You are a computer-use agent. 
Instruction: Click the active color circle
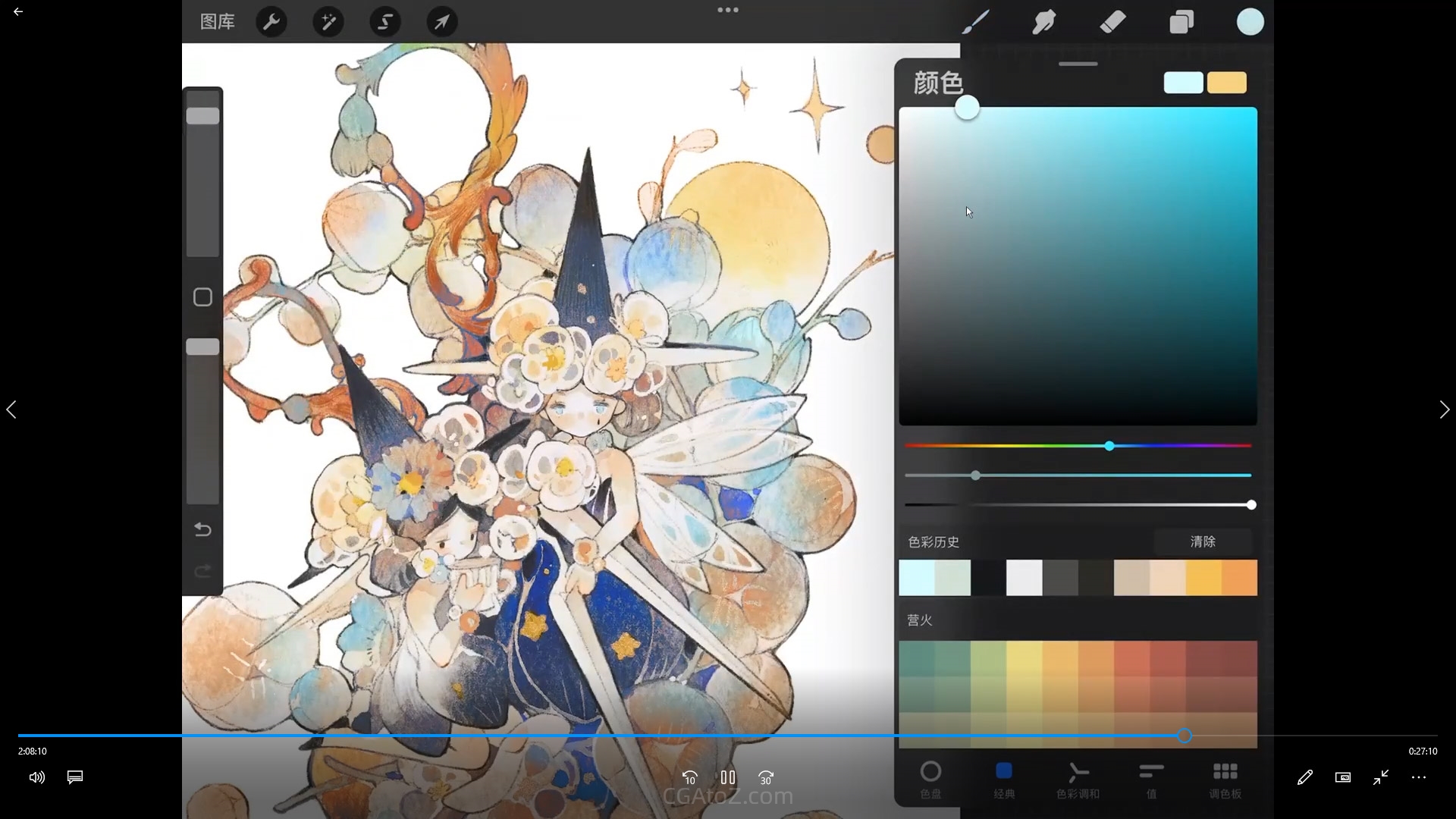[1250, 22]
